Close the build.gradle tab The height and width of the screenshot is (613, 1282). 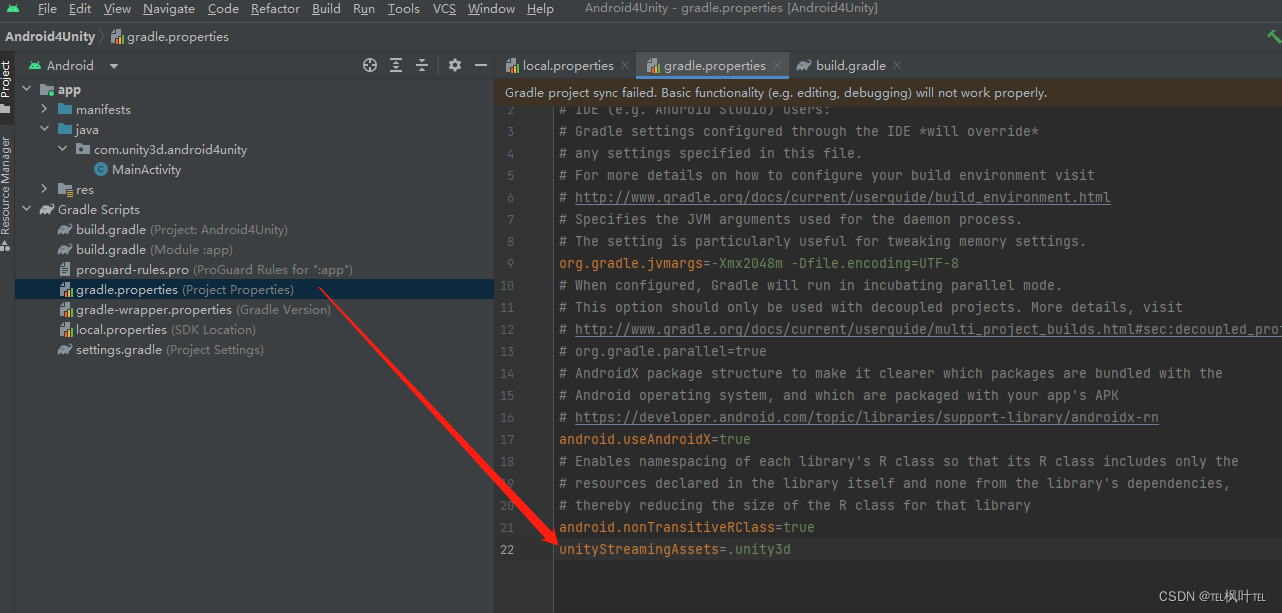point(897,65)
